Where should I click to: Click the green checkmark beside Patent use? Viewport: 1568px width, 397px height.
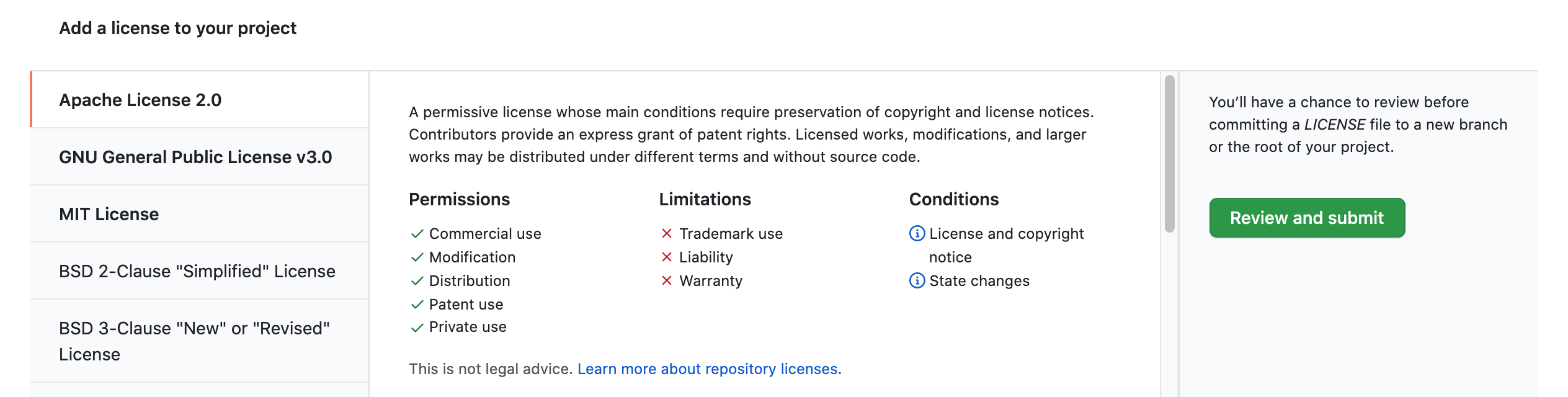(417, 304)
